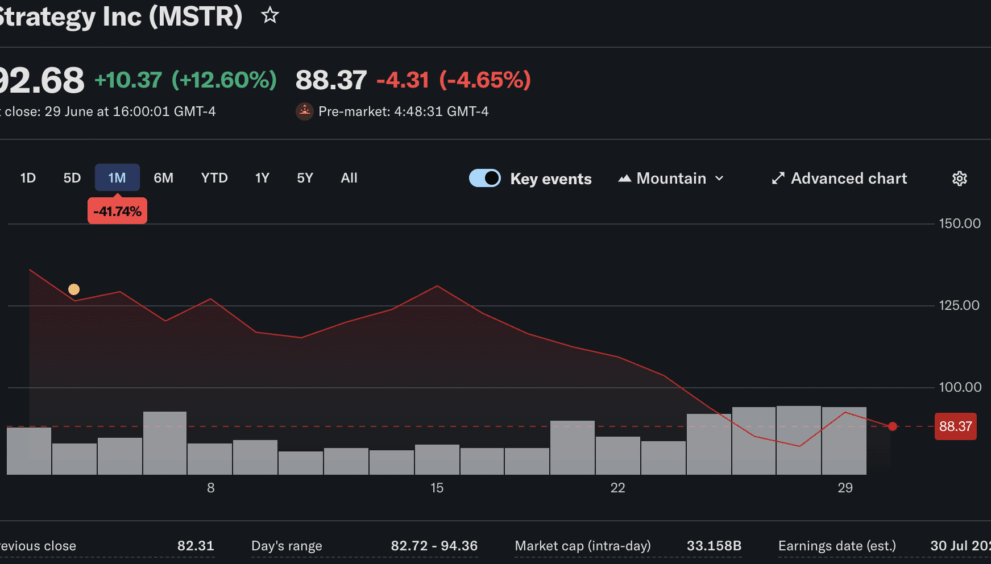Click the 100.00 axis label

click(x=959, y=387)
